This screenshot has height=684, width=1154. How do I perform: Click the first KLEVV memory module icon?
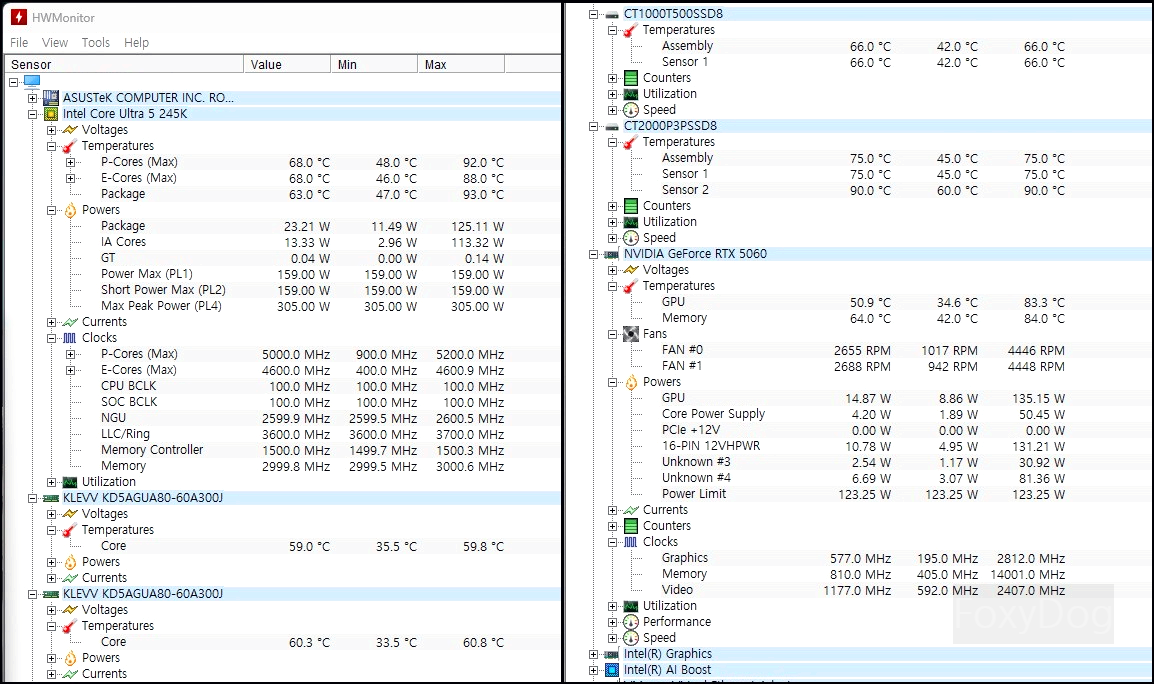coord(51,498)
